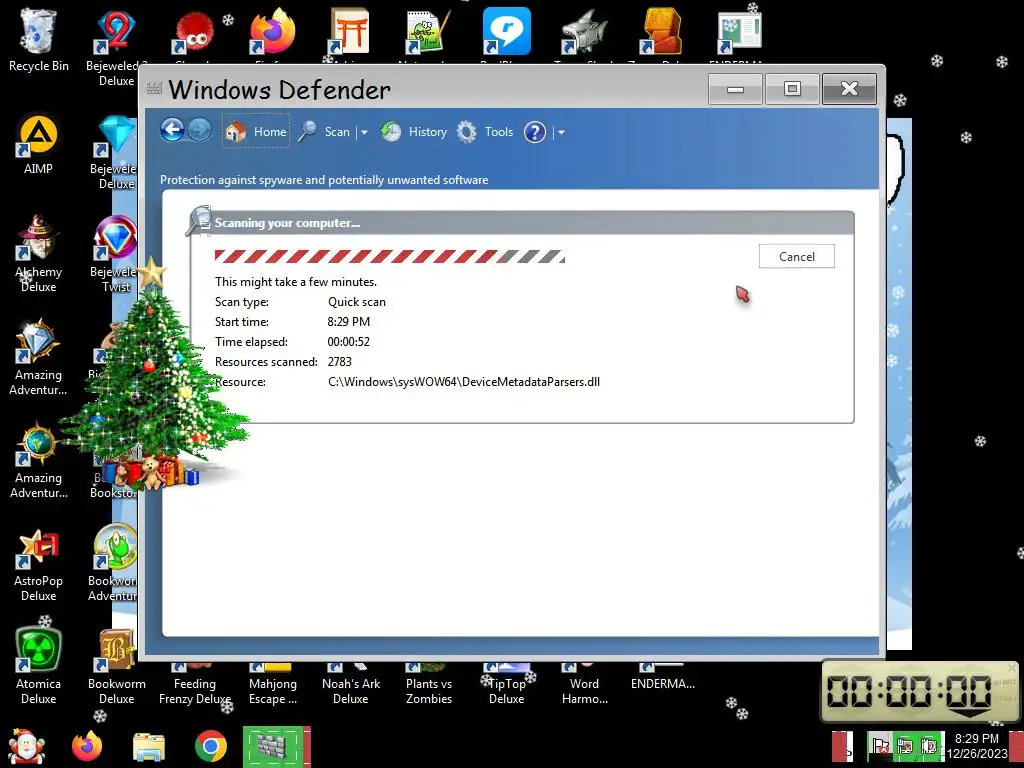Launch Google Chrome from the taskbar

click(x=210, y=746)
